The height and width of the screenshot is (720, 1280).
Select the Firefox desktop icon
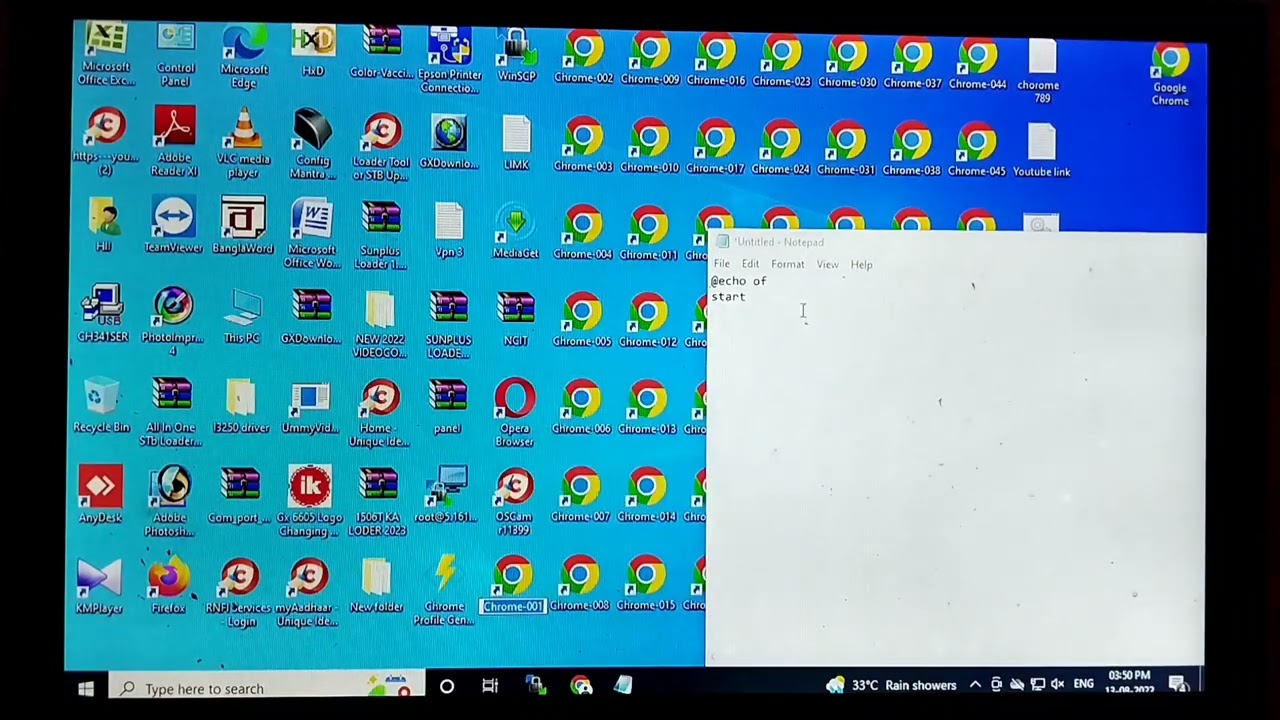[x=168, y=586]
